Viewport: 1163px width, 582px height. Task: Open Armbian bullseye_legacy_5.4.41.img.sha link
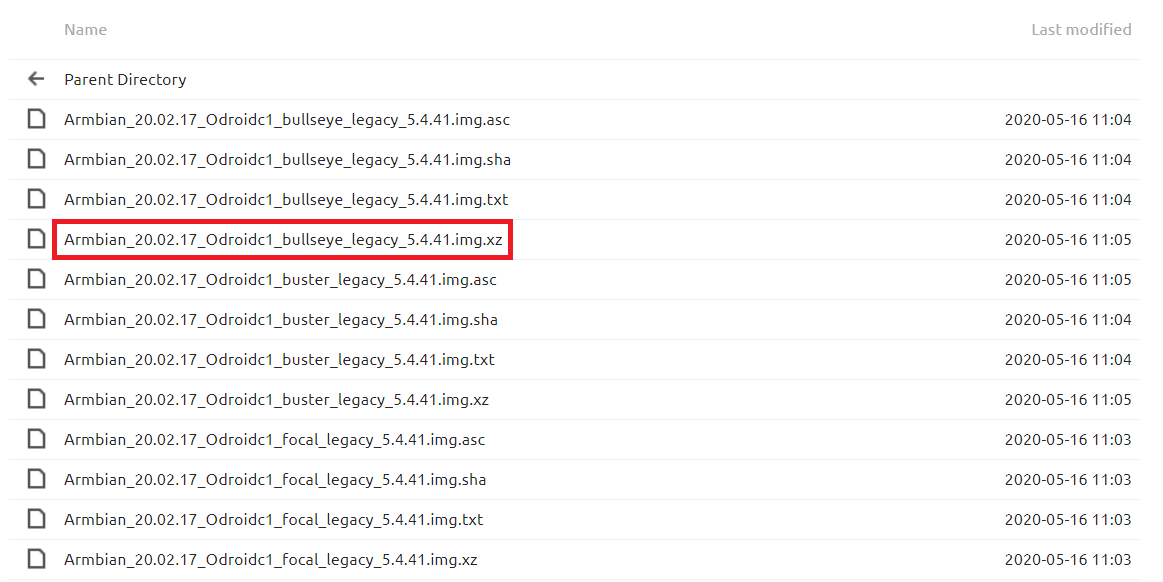287,160
